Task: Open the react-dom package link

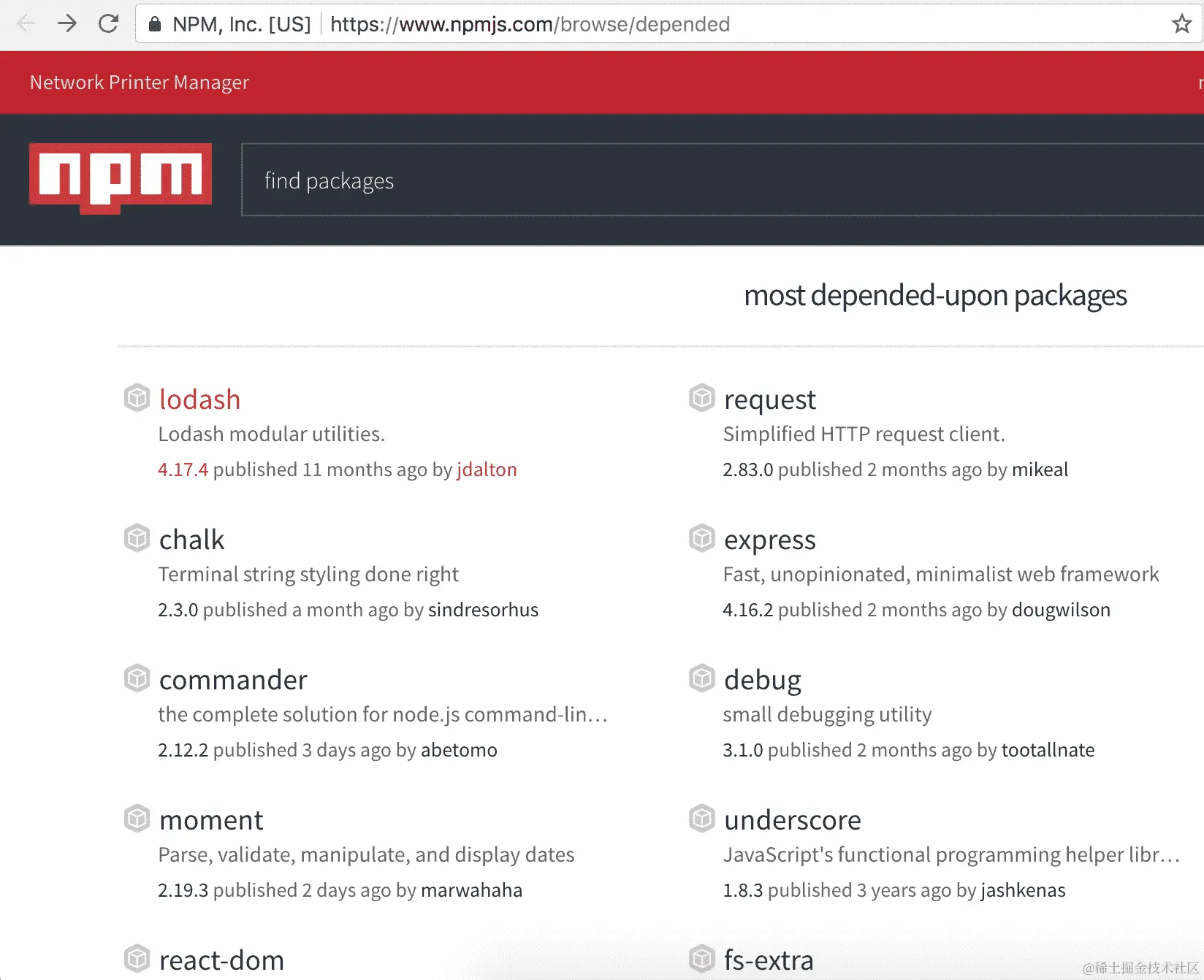Action: (x=221, y=960)
